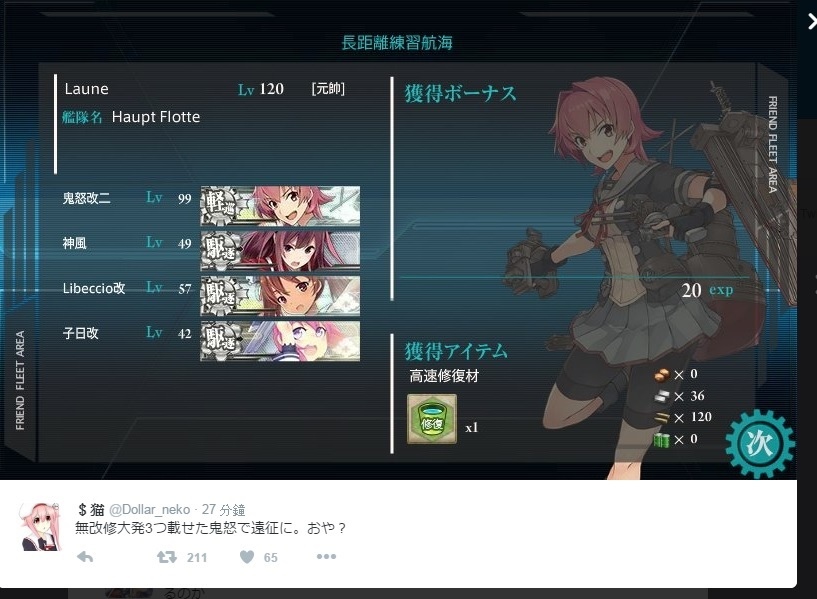Select 神風 destroyer banner

(x=280, y=251)
